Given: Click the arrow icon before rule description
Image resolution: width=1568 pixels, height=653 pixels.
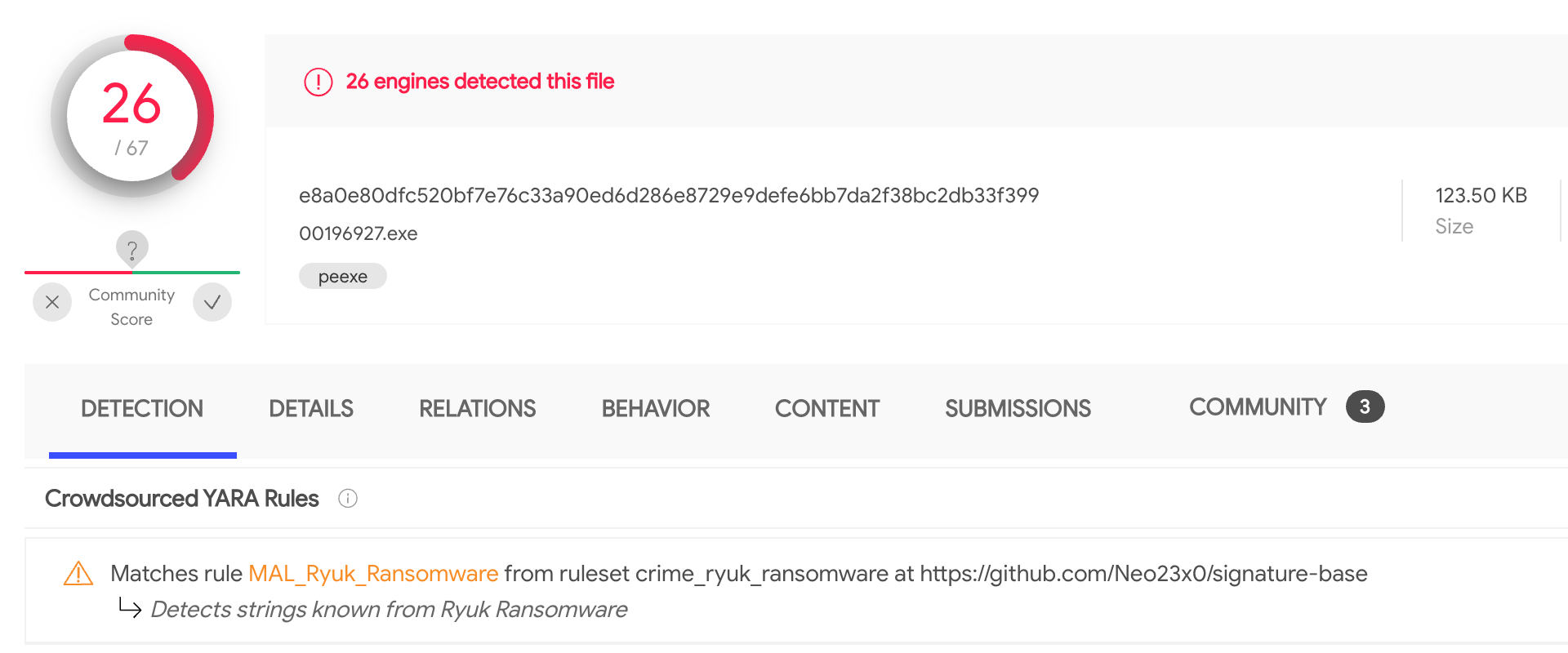Looking at the screenshot, I should 130,607.
